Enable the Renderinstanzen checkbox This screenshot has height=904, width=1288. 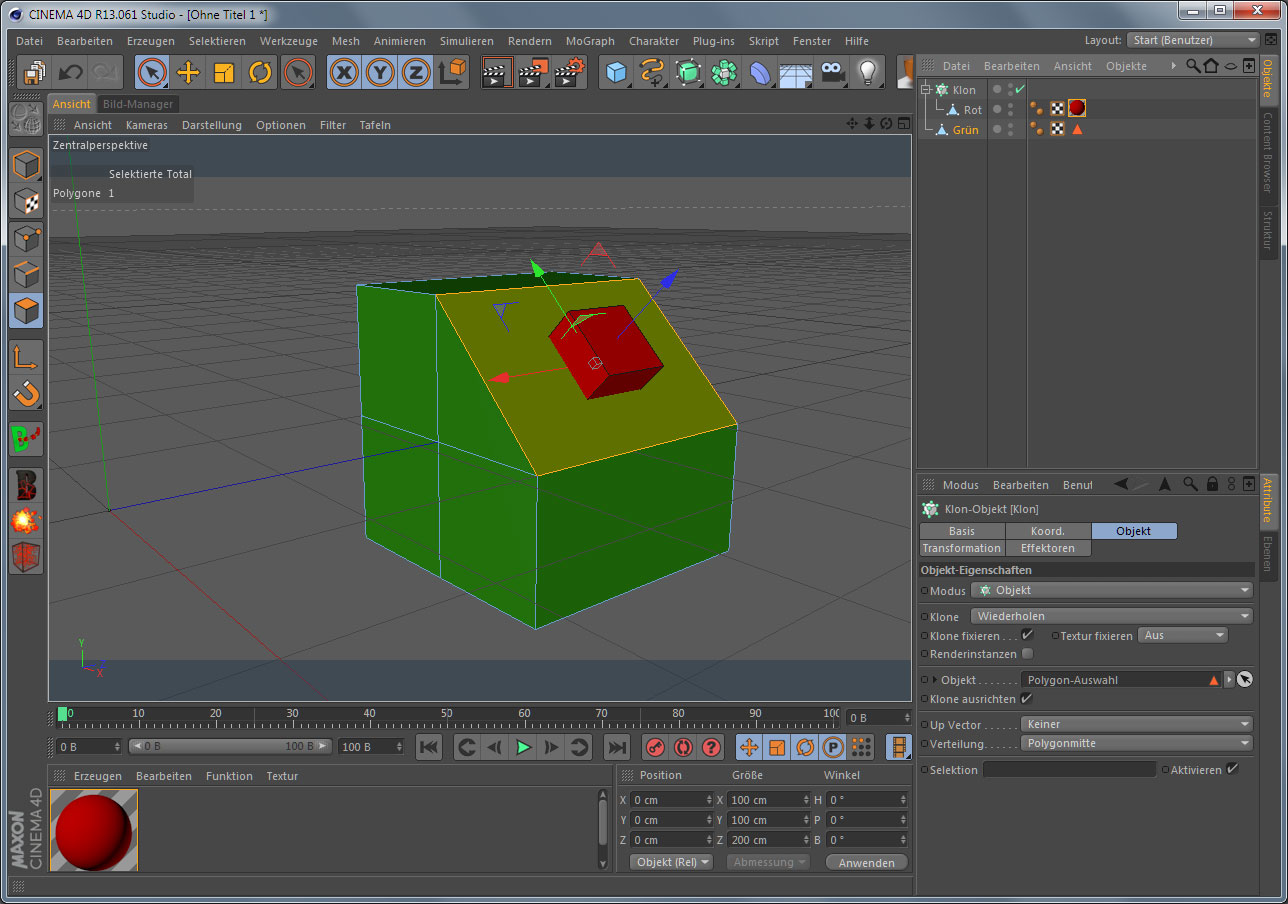[x=1027, y=654]
